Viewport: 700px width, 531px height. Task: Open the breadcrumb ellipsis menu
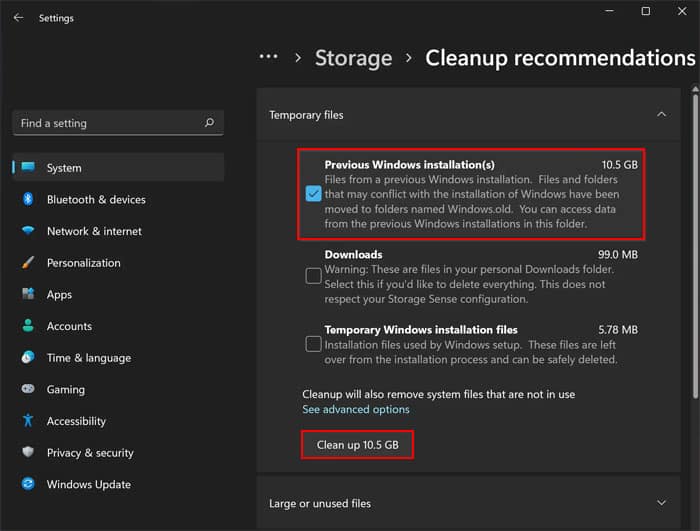pyautogui.click(x=268, y=57)
